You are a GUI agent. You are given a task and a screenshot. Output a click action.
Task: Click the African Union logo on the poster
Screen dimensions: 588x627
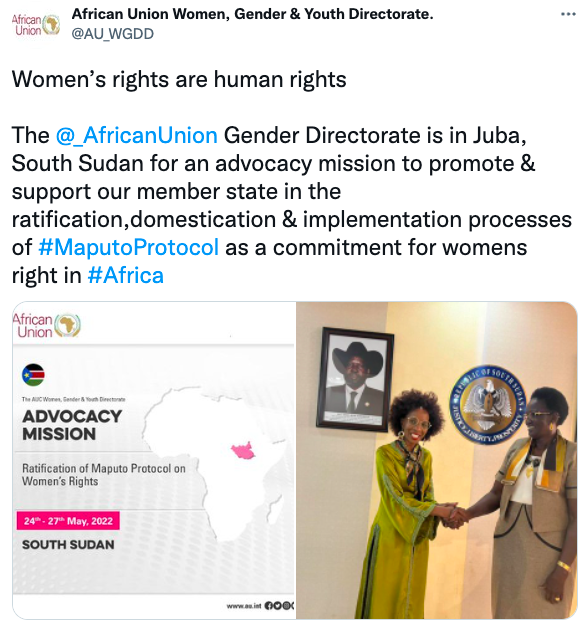pos(46,325)
